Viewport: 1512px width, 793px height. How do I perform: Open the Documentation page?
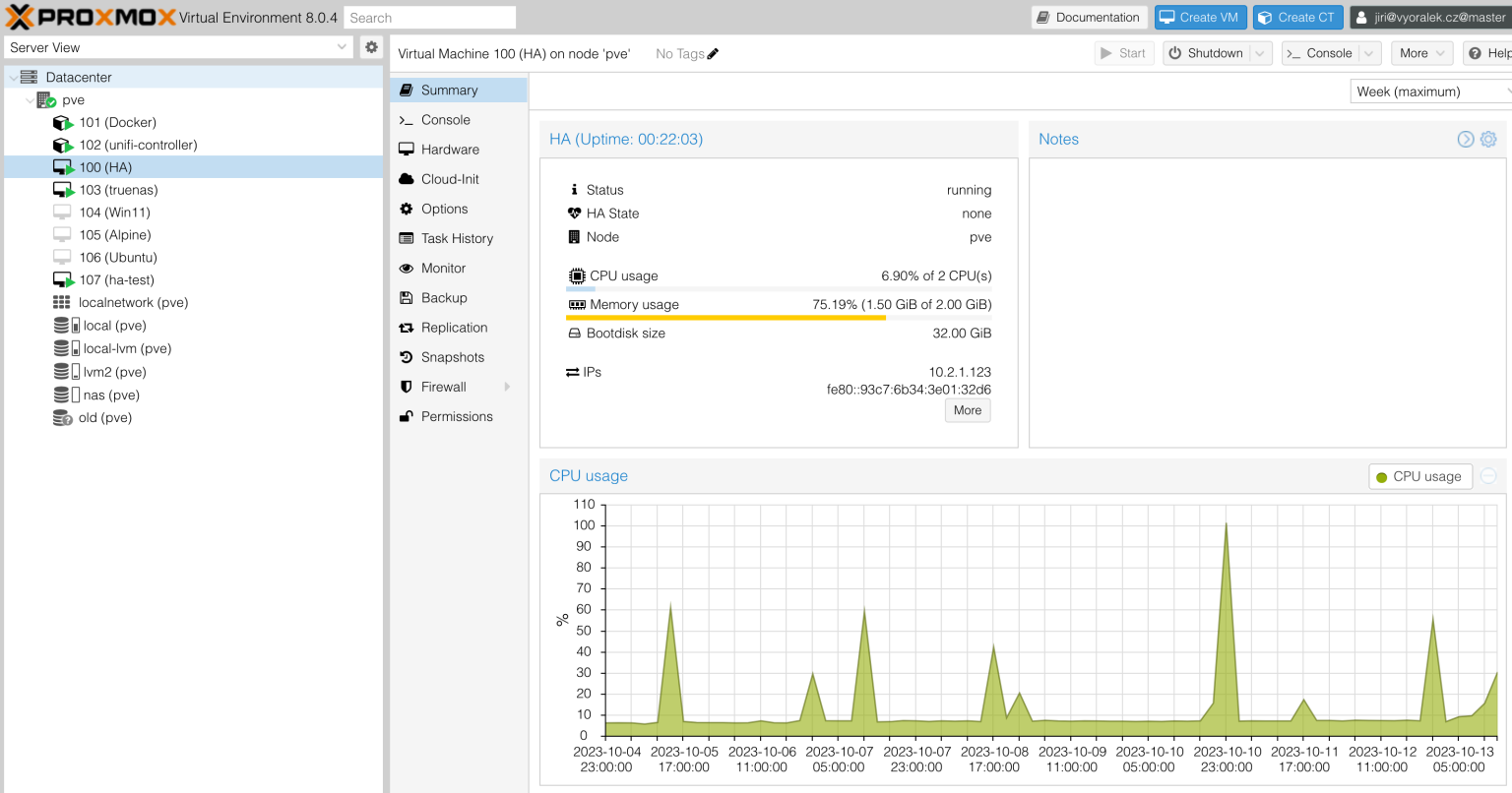pos(1089,17)
